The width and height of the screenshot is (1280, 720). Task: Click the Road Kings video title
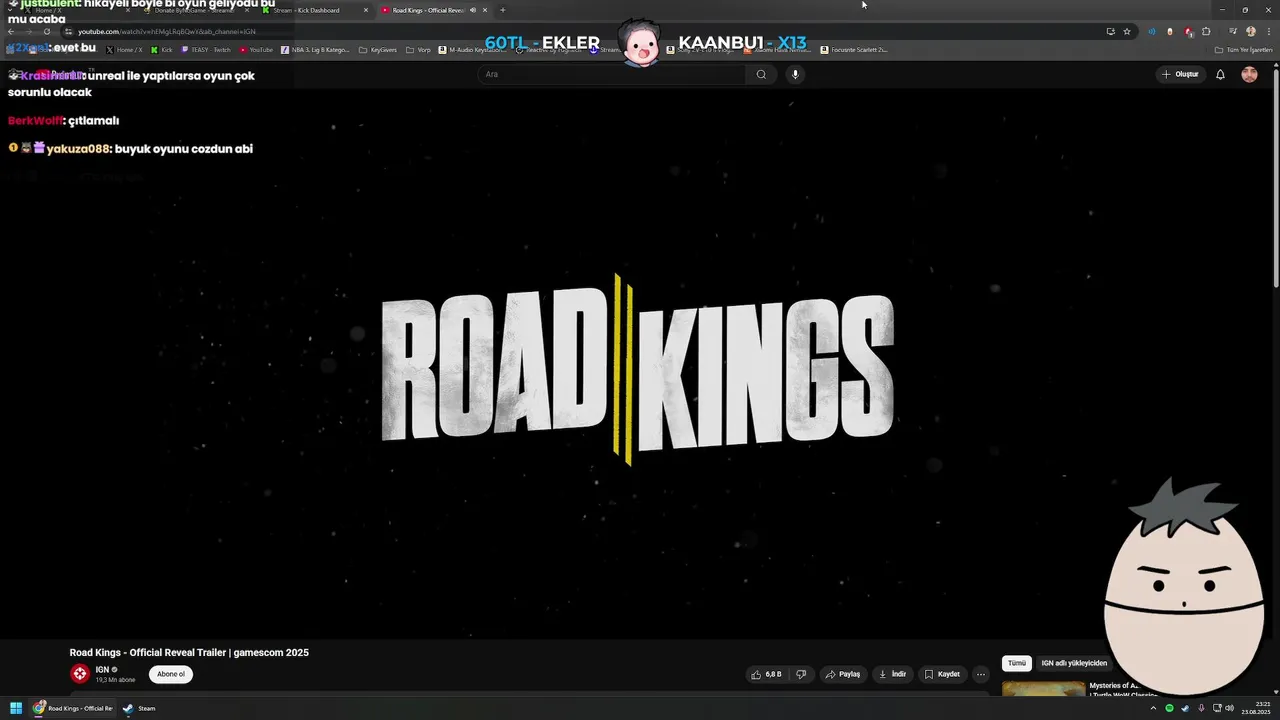189,653
